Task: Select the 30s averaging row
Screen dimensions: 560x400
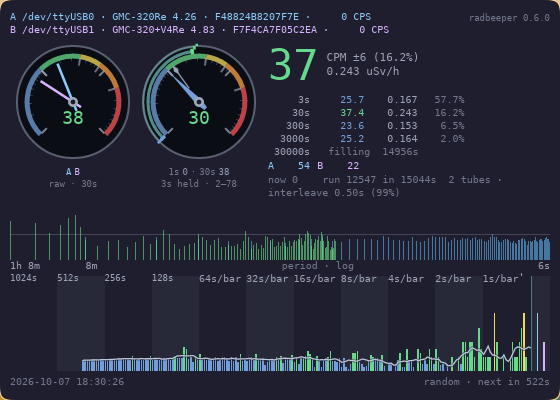Action: 379,113
